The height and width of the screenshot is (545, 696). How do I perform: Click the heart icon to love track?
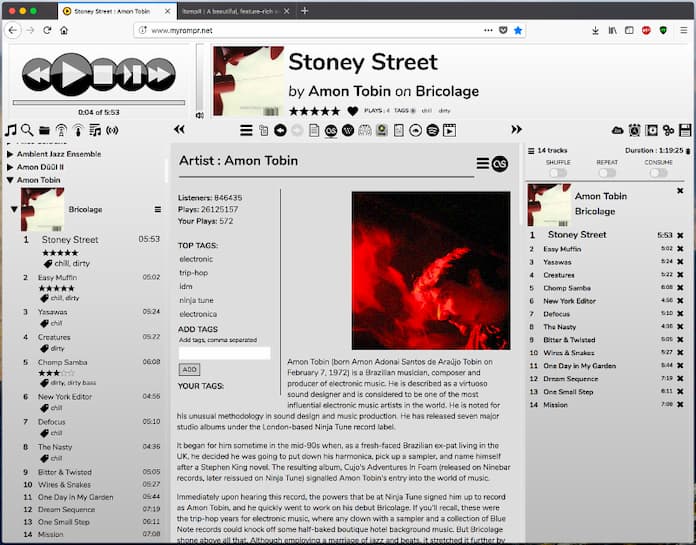coord(352,111)
